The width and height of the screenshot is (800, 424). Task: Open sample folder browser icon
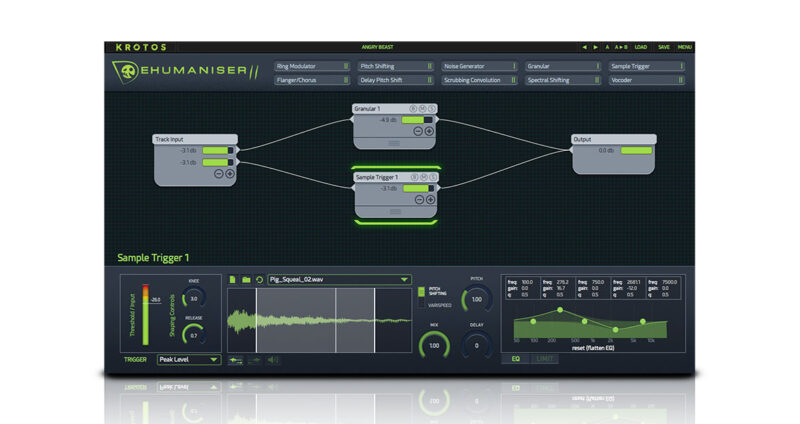pyautogui.click(x=245, y=280)
